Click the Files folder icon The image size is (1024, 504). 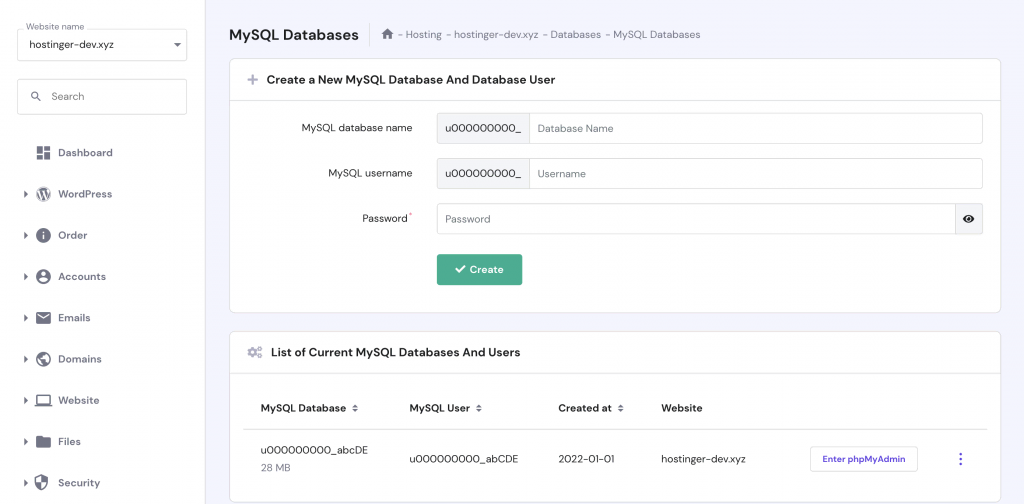pyautogui.click(x=44, y=442)
